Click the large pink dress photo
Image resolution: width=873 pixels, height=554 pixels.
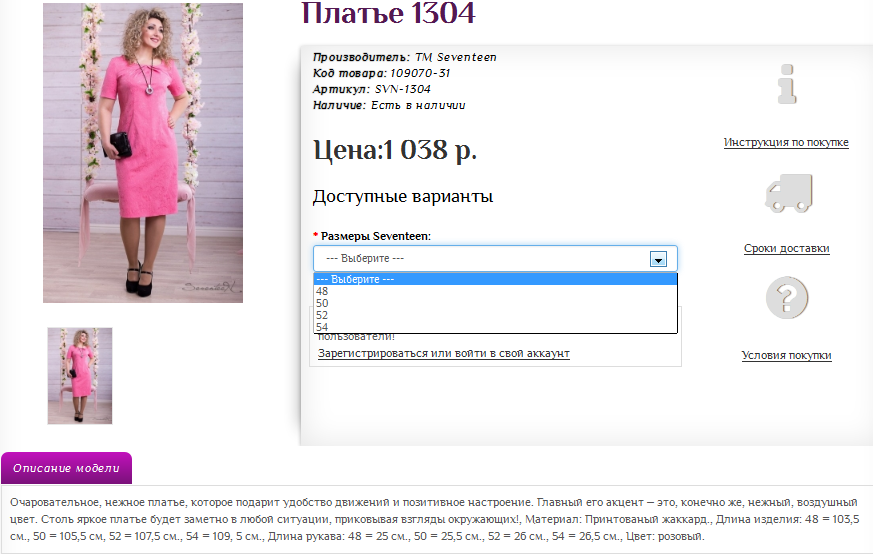(143, 153)
